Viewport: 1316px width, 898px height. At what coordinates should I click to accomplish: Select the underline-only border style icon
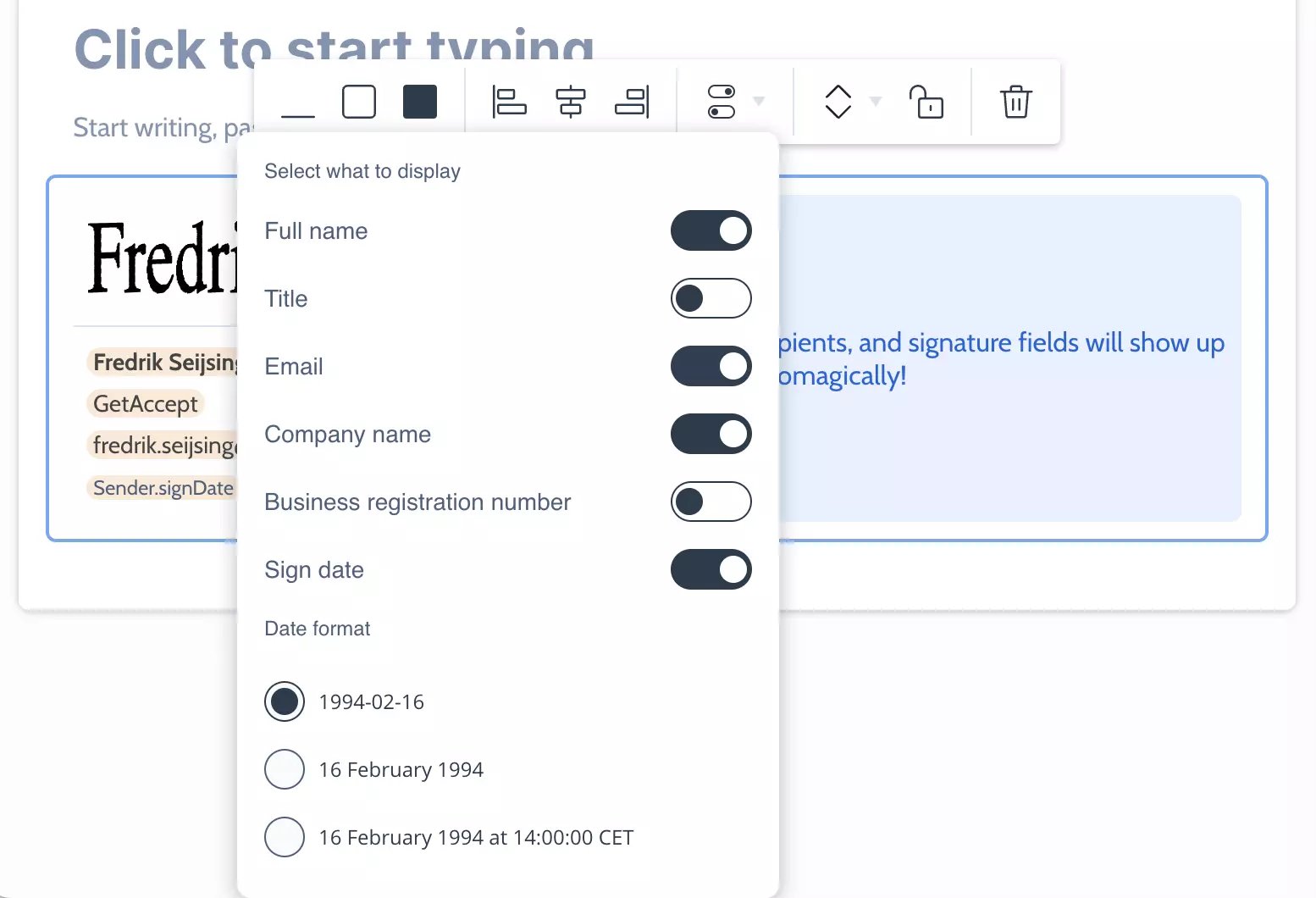(297, 103)
